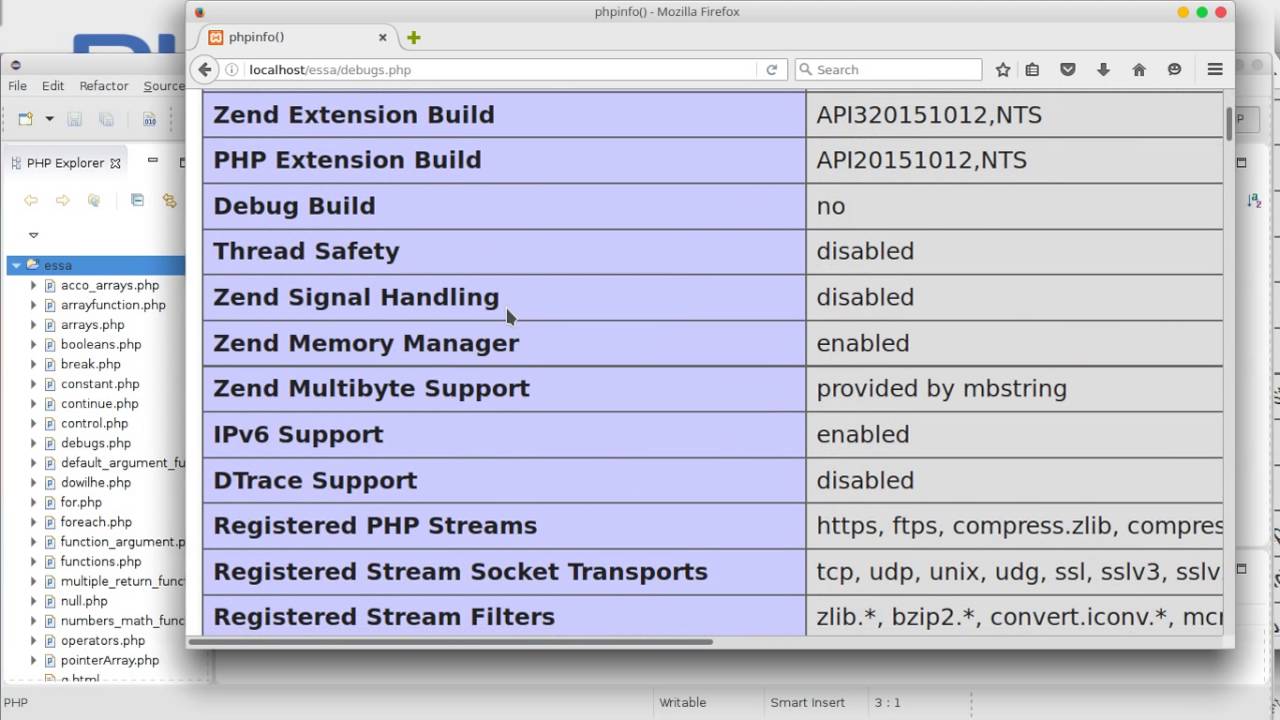Viewport: 1280px width, 720px height.
Task: Show site information icon beside the URL
Action: click(232, 70)
